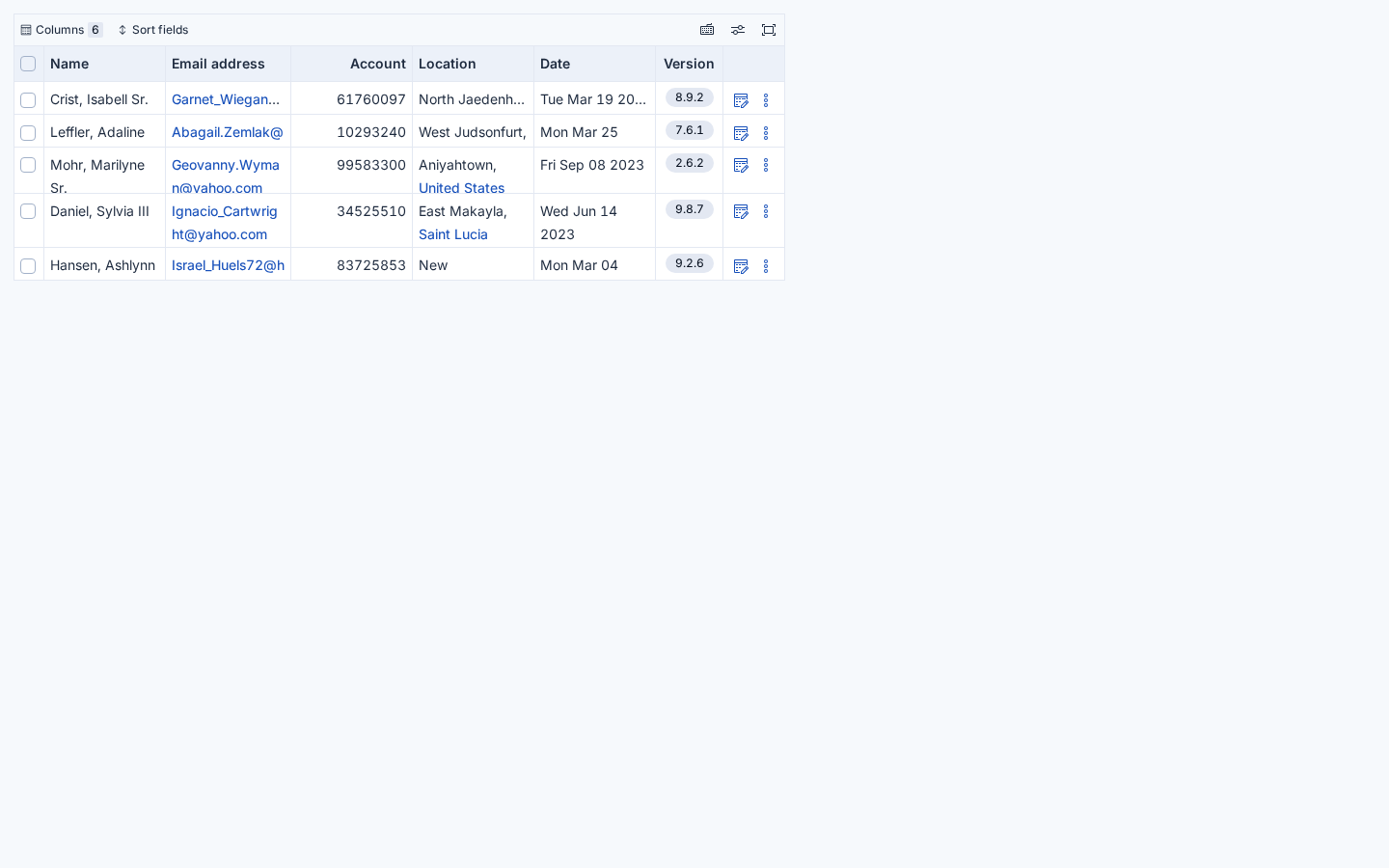
Task: Click the date Fri Sep 08 2023
Action: 592,165
